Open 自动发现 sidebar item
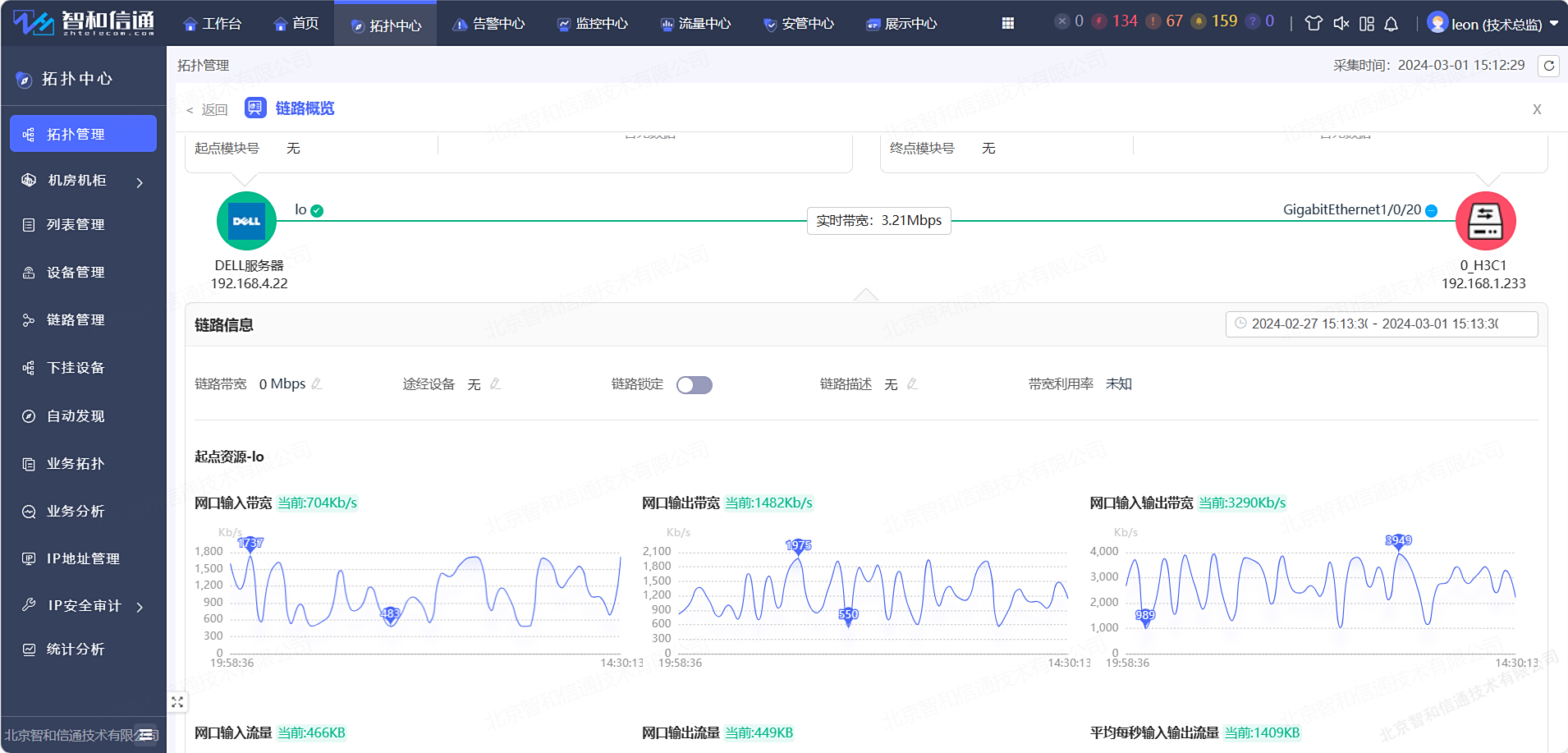The width and height of the screenshot is (1568, 753). [x=83, y=416]
